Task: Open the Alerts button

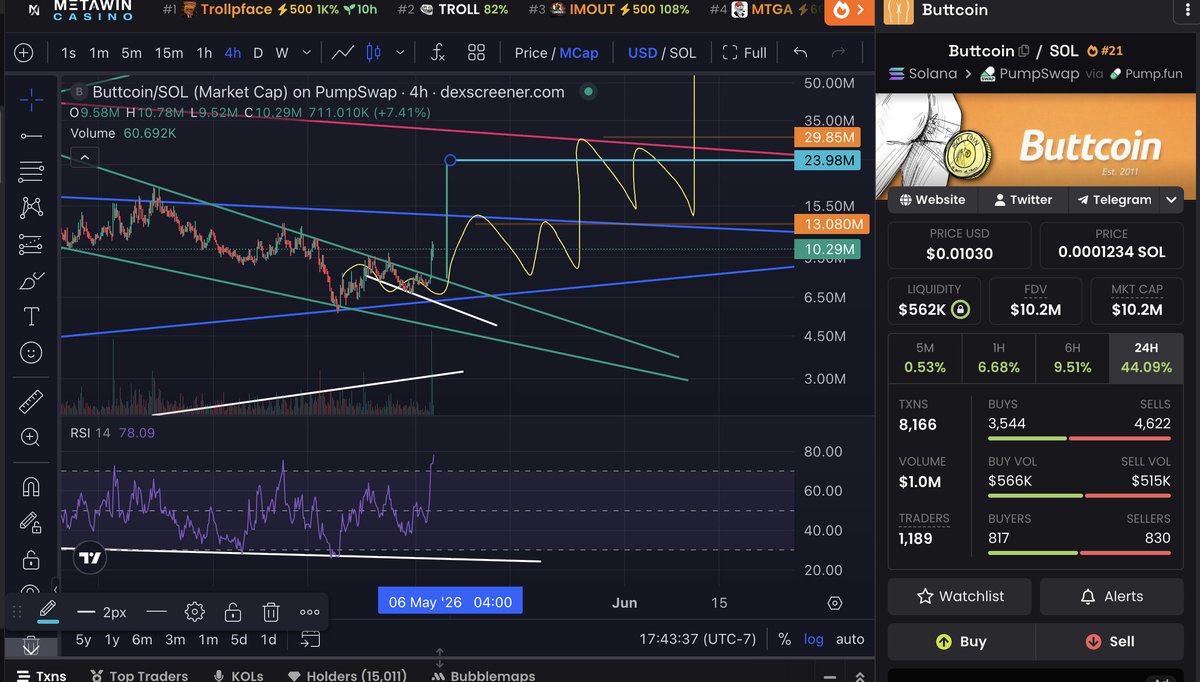Action: [x=1111, y=596]
